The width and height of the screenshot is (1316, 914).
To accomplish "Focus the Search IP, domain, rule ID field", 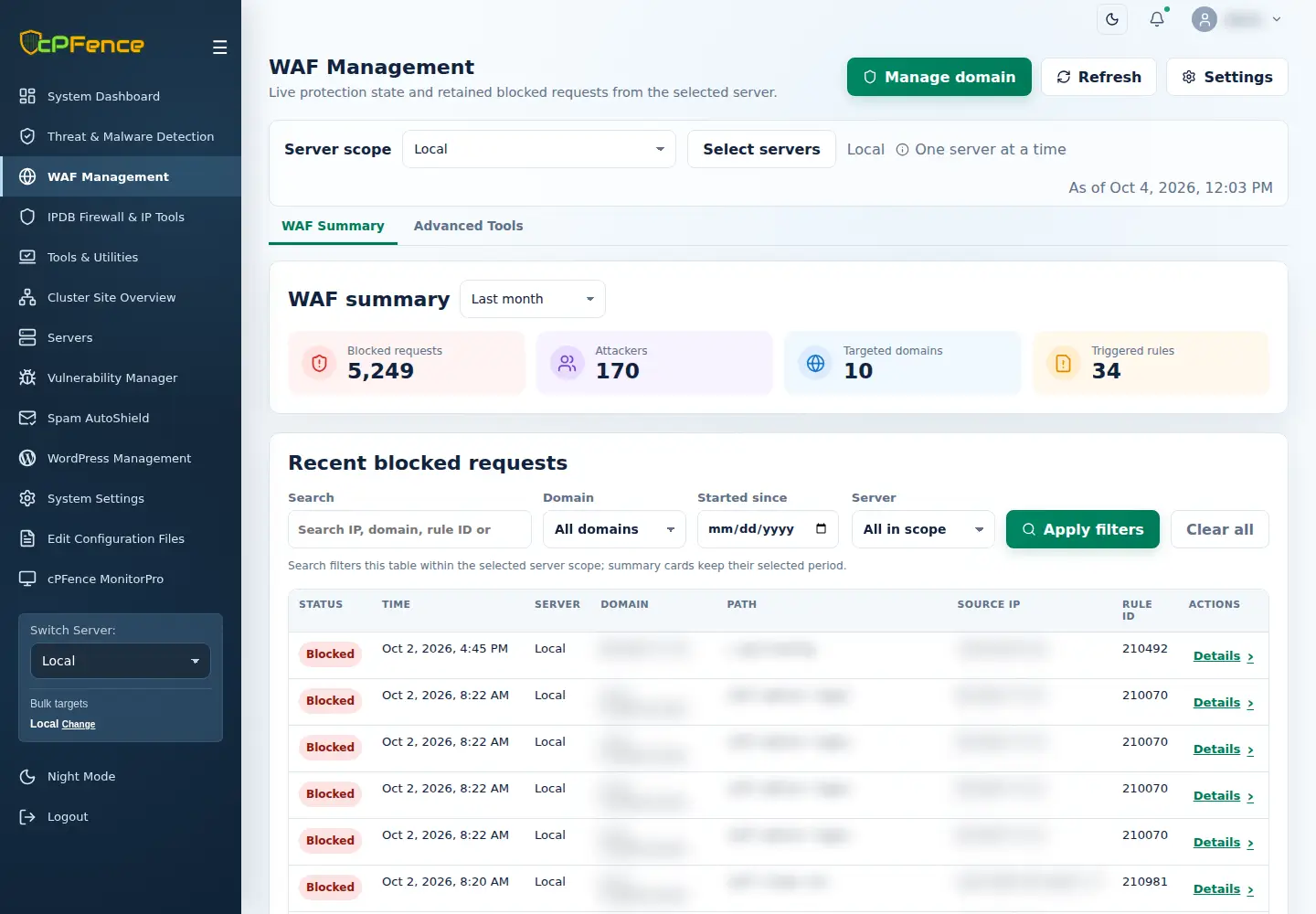I will click(x=409, y=529).
